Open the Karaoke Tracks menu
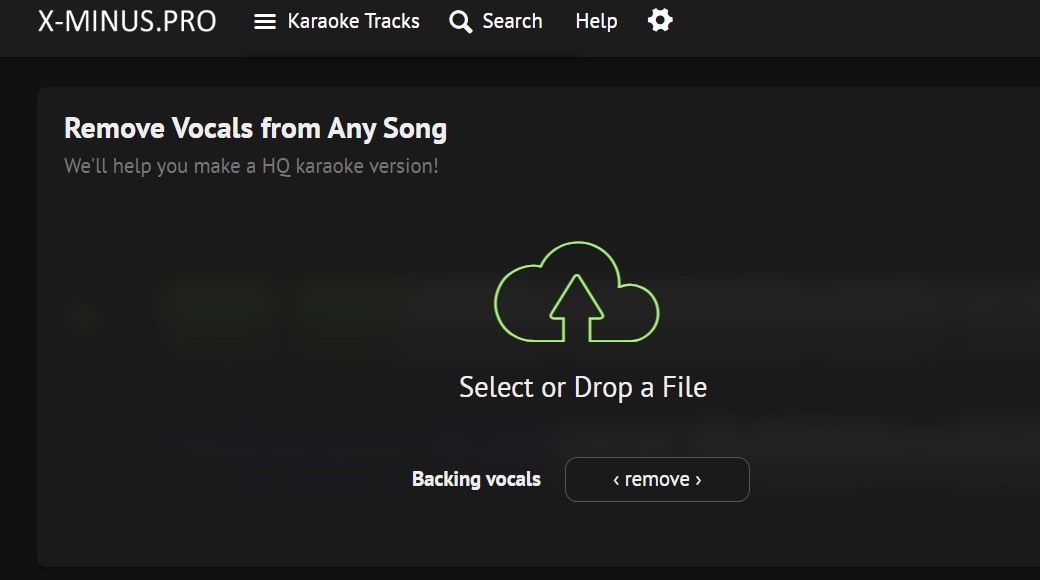The image size is (1040, 580). tap(337, 21)
